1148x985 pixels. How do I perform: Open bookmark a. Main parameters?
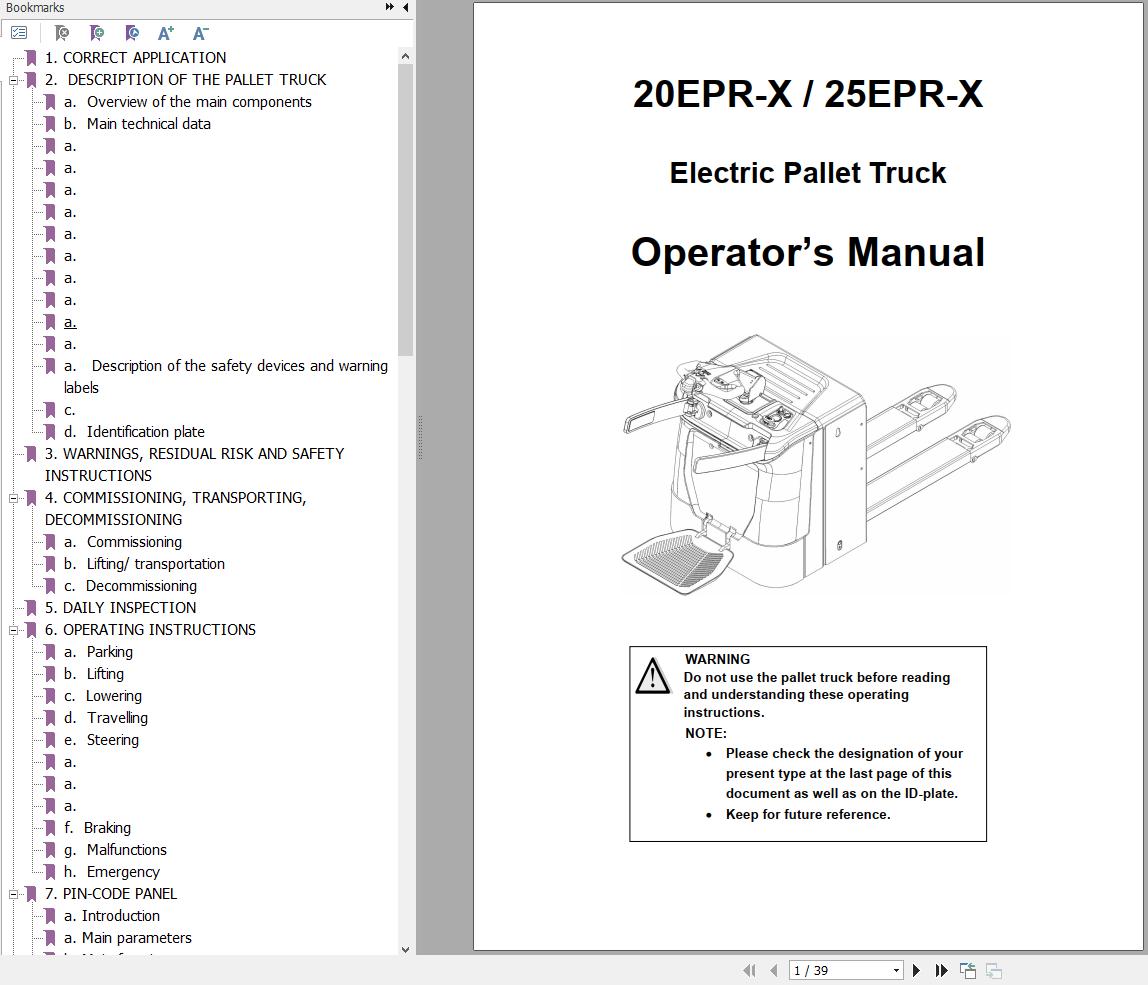127,938
